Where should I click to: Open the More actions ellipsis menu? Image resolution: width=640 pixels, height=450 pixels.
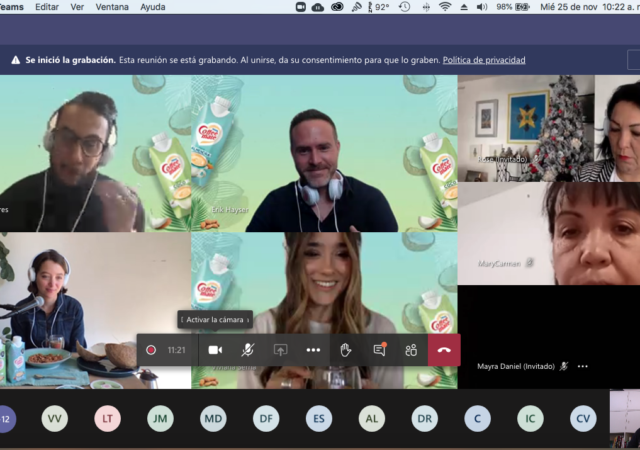pyautogui.click(x=313, y=350)
